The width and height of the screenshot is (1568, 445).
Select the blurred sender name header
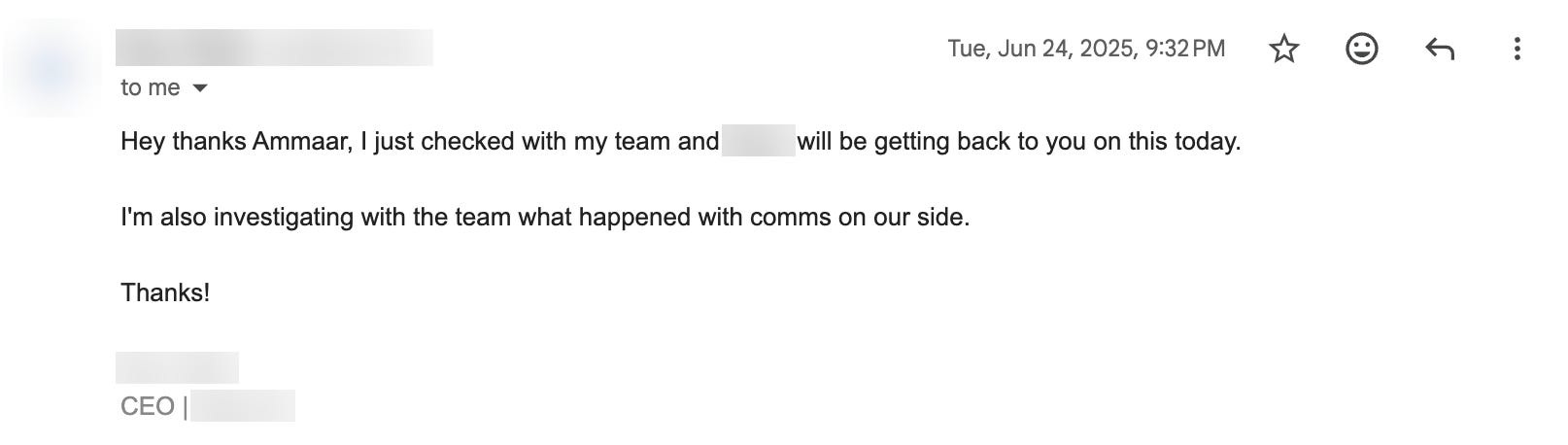click(274, 48)
